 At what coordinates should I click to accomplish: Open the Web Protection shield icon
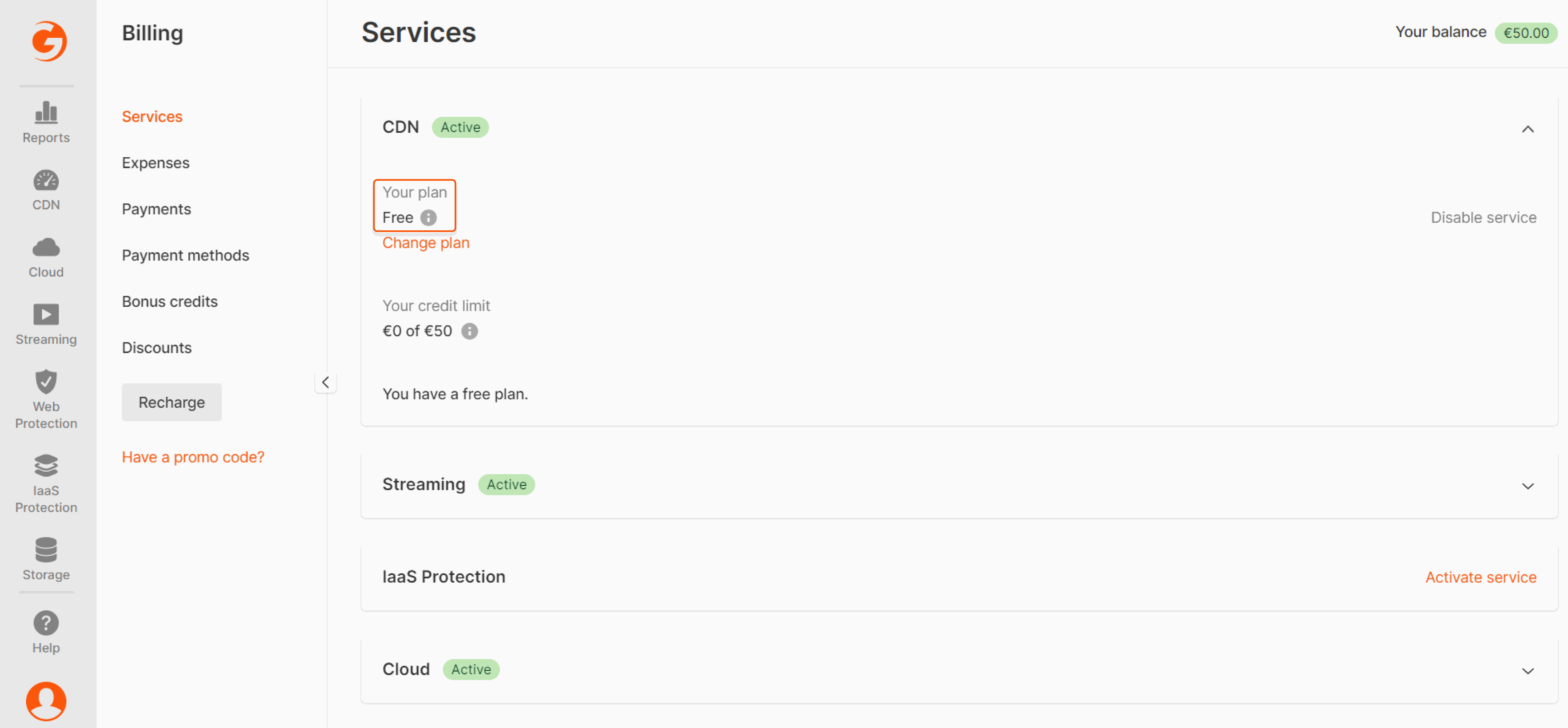(x=46, y=382)
